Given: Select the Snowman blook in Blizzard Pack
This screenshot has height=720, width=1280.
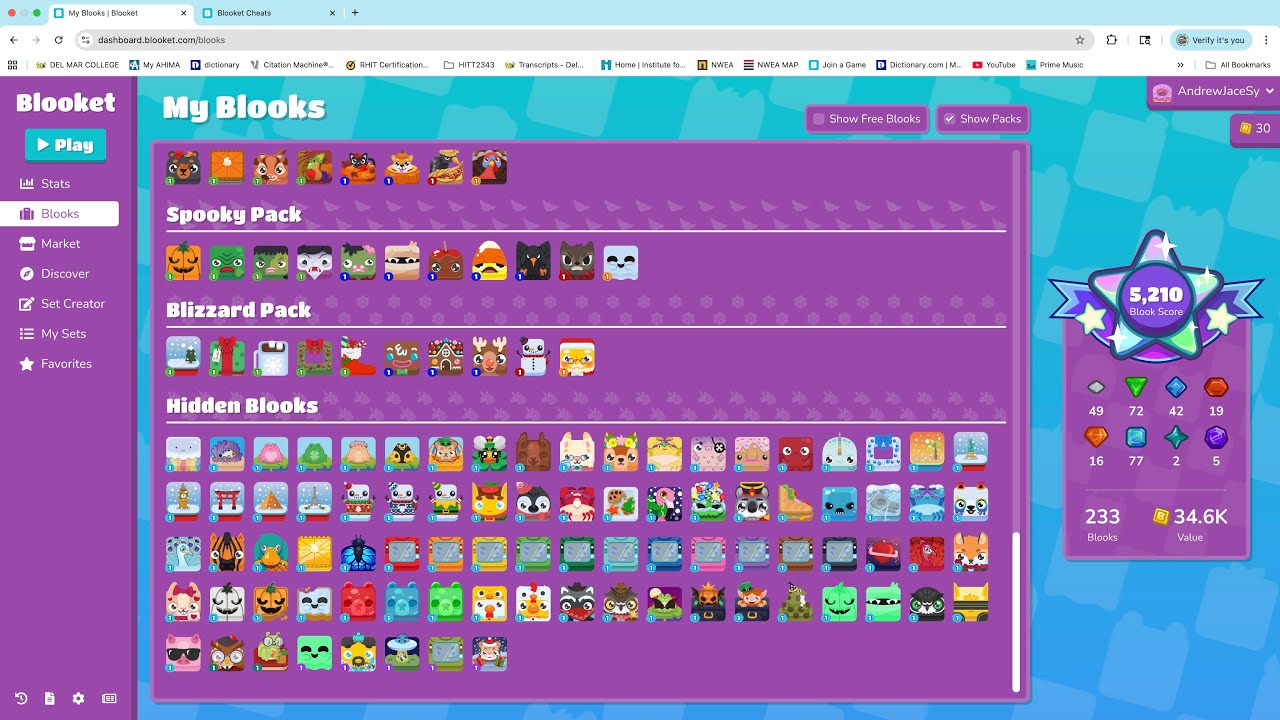Looking at the screenshot, I should (533, 357).
